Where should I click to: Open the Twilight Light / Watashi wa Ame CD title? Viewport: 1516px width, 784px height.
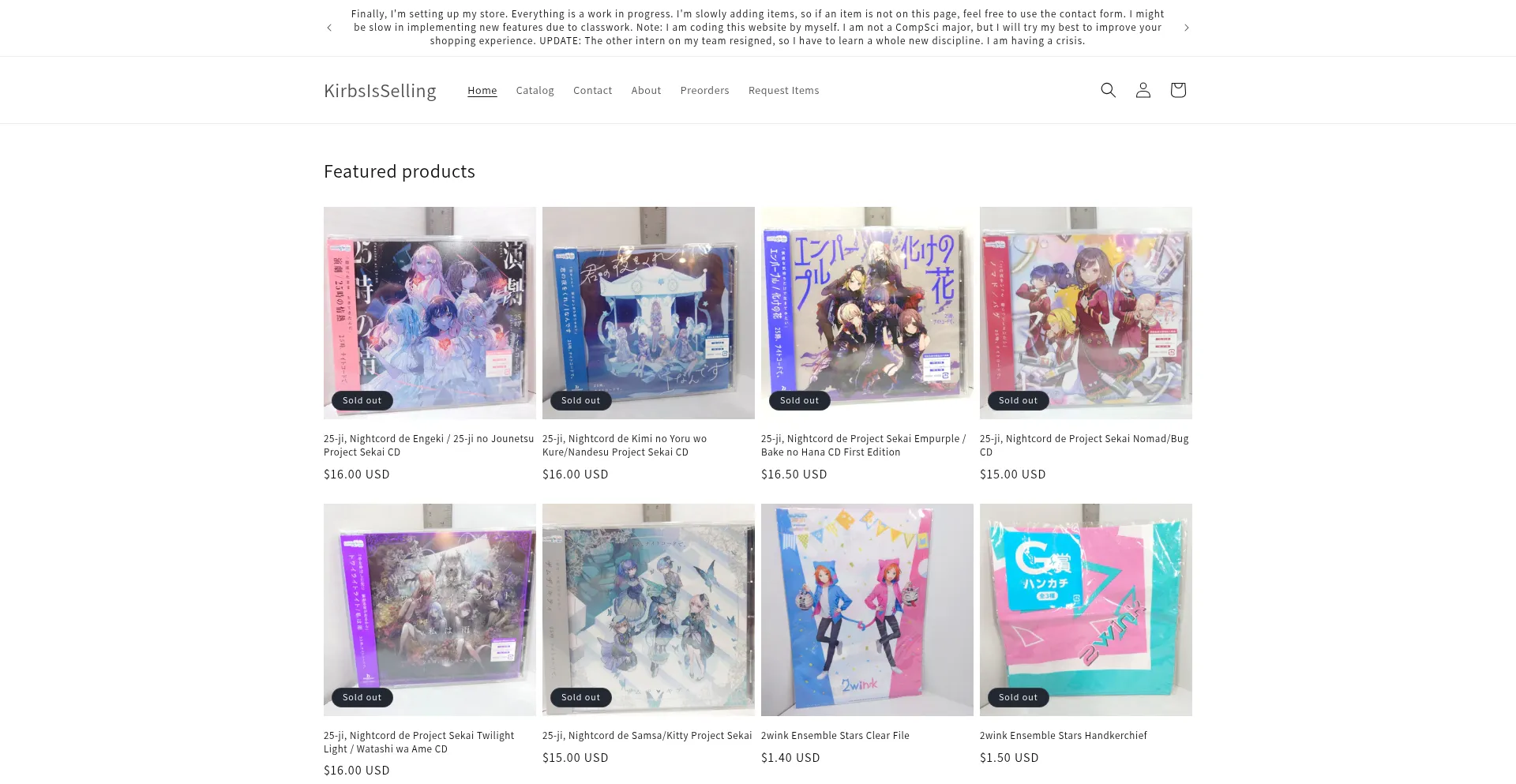point(418,742)
